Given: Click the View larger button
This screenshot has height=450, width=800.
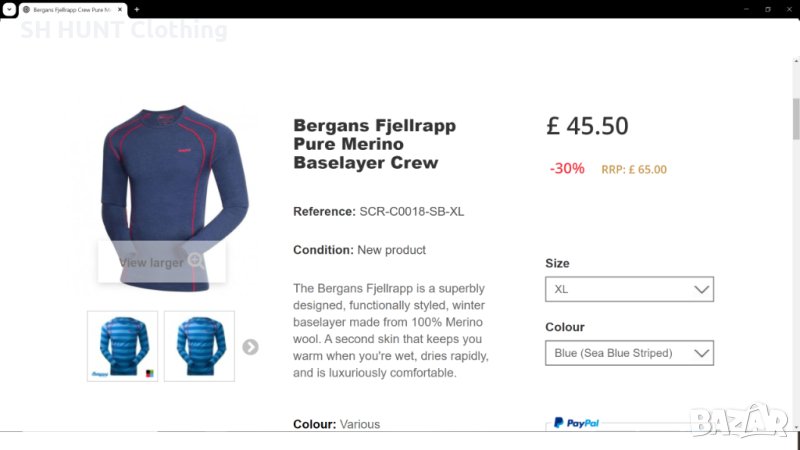Looking at the screenshot, I should click(160, 262).
